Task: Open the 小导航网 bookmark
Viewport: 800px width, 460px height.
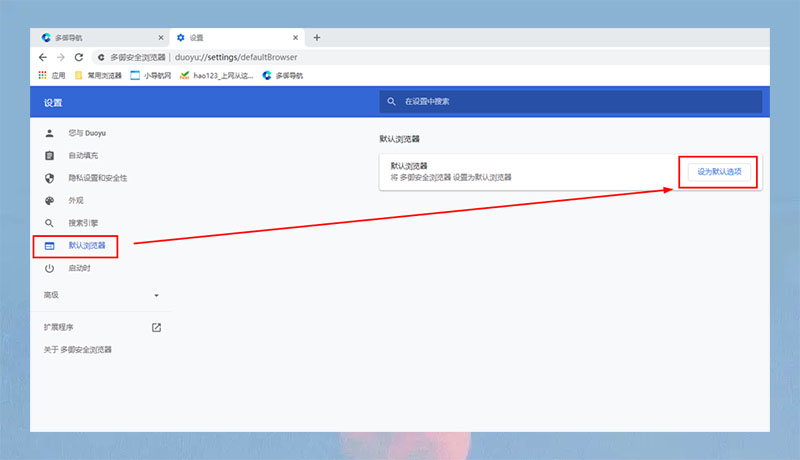Action: click(151, 75)
